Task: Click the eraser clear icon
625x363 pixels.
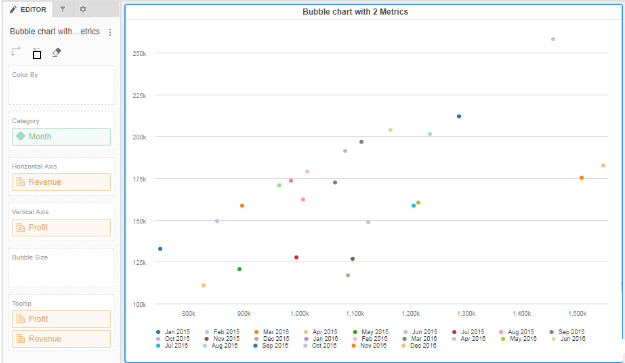Action: [x=57, y=53]
